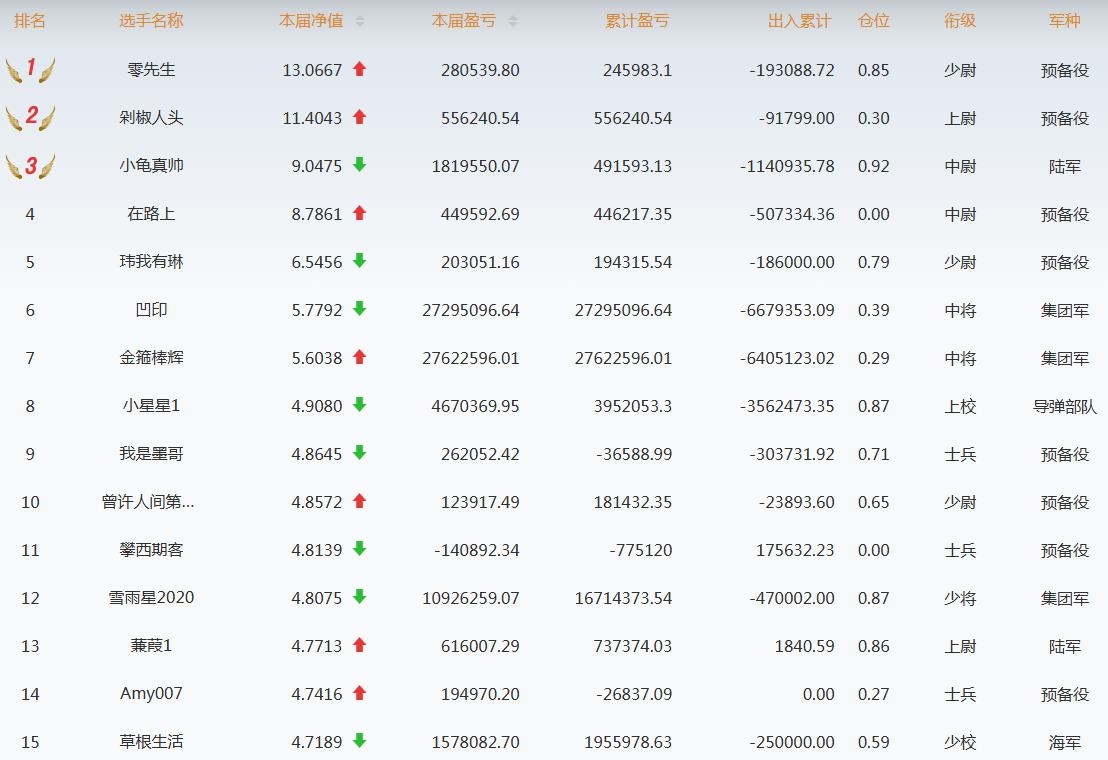Screen dimensions: 1108x760
Task: Click green down arrow beside 9.0475
Action: (360, 165)
